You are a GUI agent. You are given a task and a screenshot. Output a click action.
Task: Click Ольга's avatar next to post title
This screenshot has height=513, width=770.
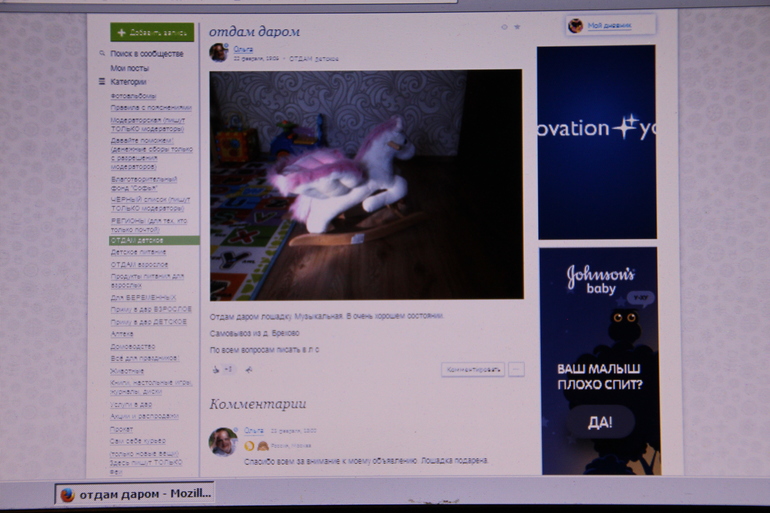pos(218,53)
